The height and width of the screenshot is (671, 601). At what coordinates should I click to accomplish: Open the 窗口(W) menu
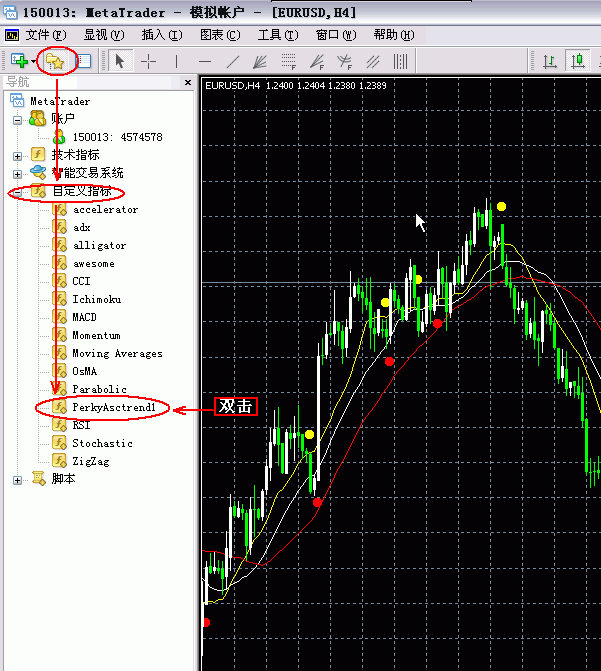click(336, 35)
